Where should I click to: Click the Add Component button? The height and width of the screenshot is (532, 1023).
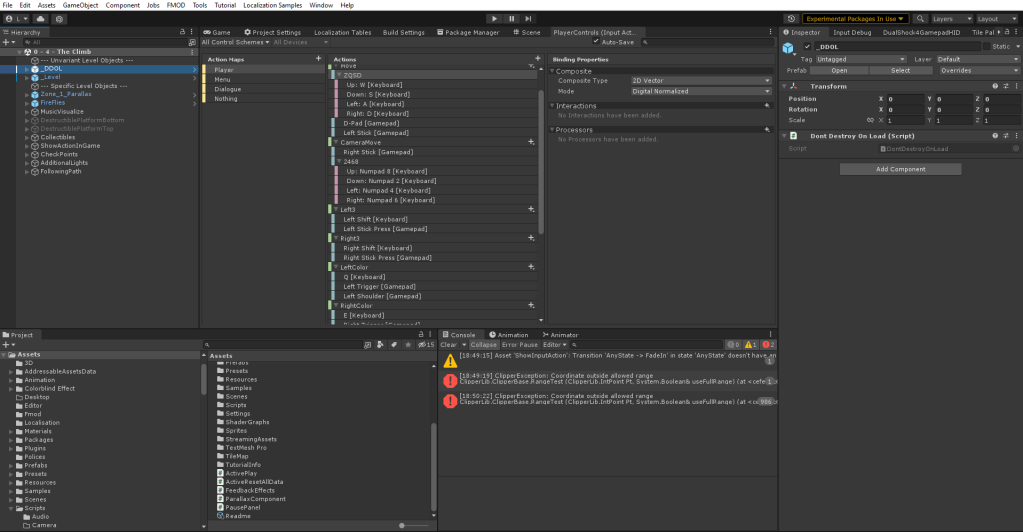(x=900, y=169)
